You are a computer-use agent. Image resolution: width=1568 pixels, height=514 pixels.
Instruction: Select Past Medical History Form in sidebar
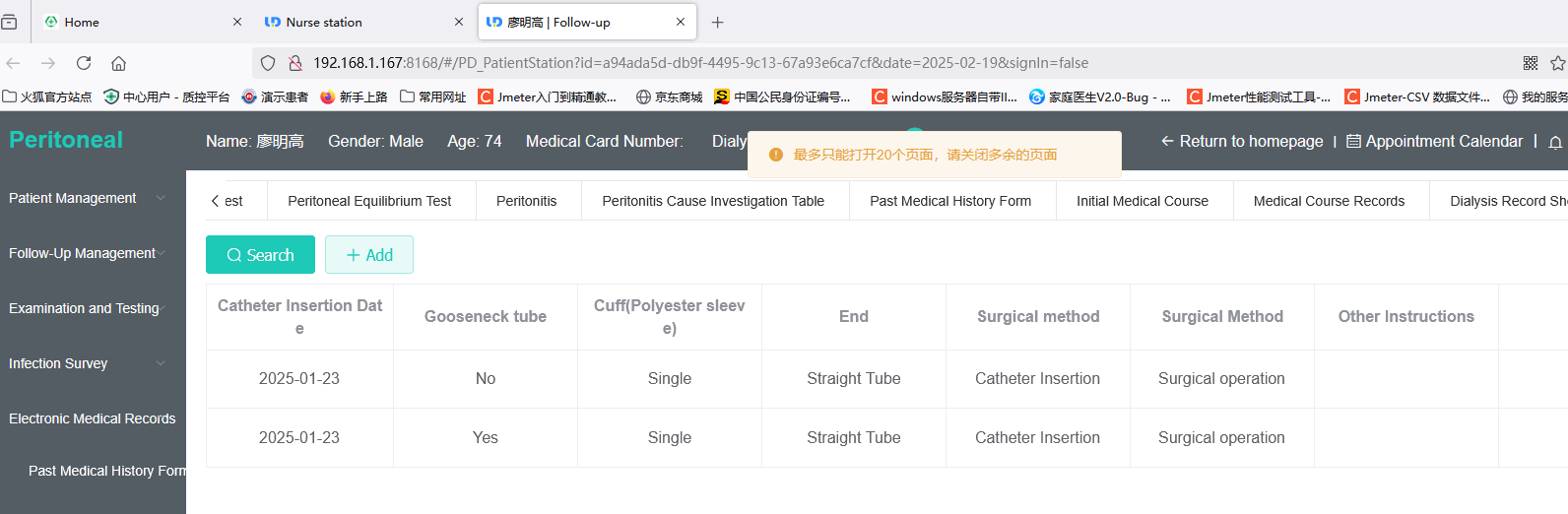[x=106, y=471]
